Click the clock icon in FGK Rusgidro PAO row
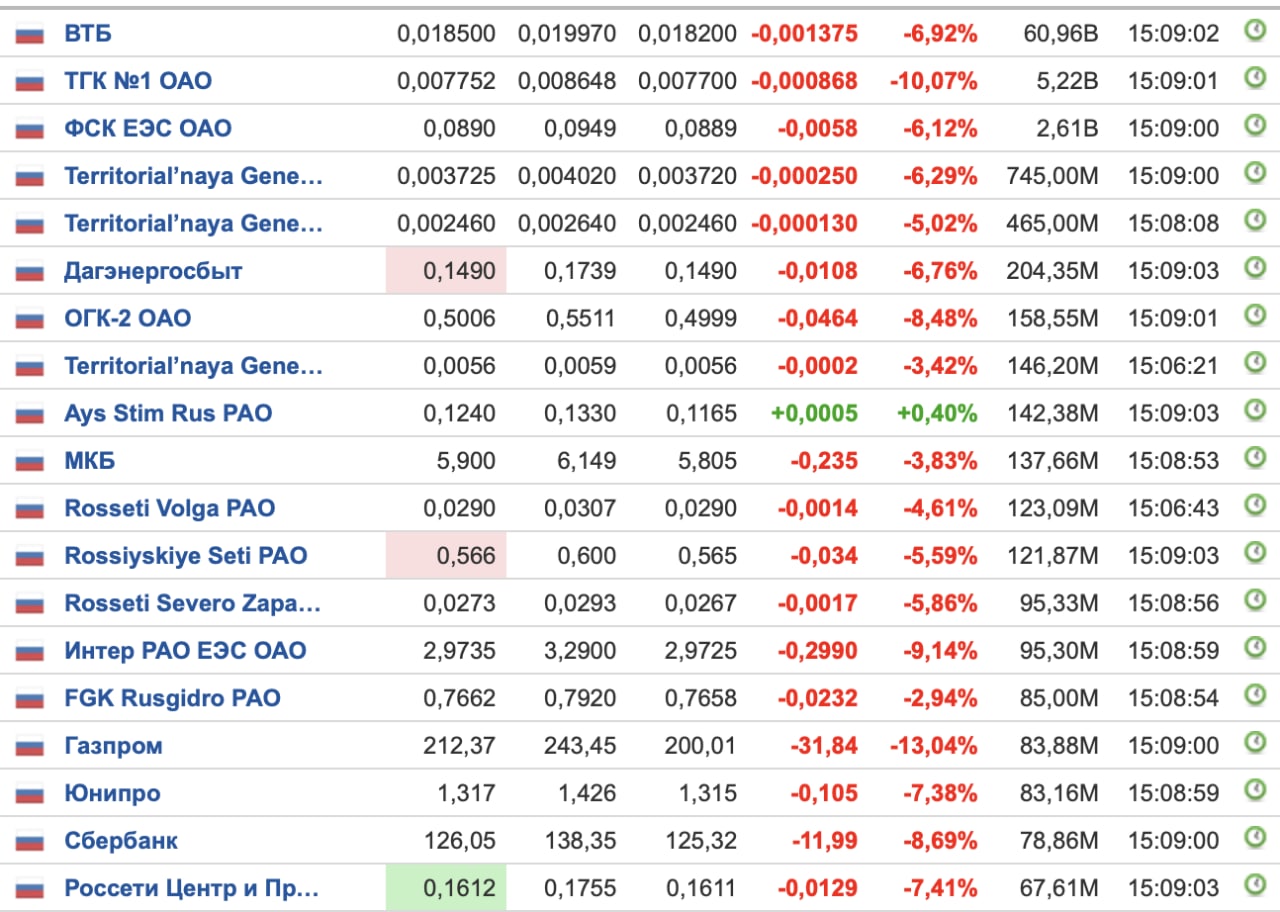This screenshot has width=1280, height=912. click(x=1254, y=695)
